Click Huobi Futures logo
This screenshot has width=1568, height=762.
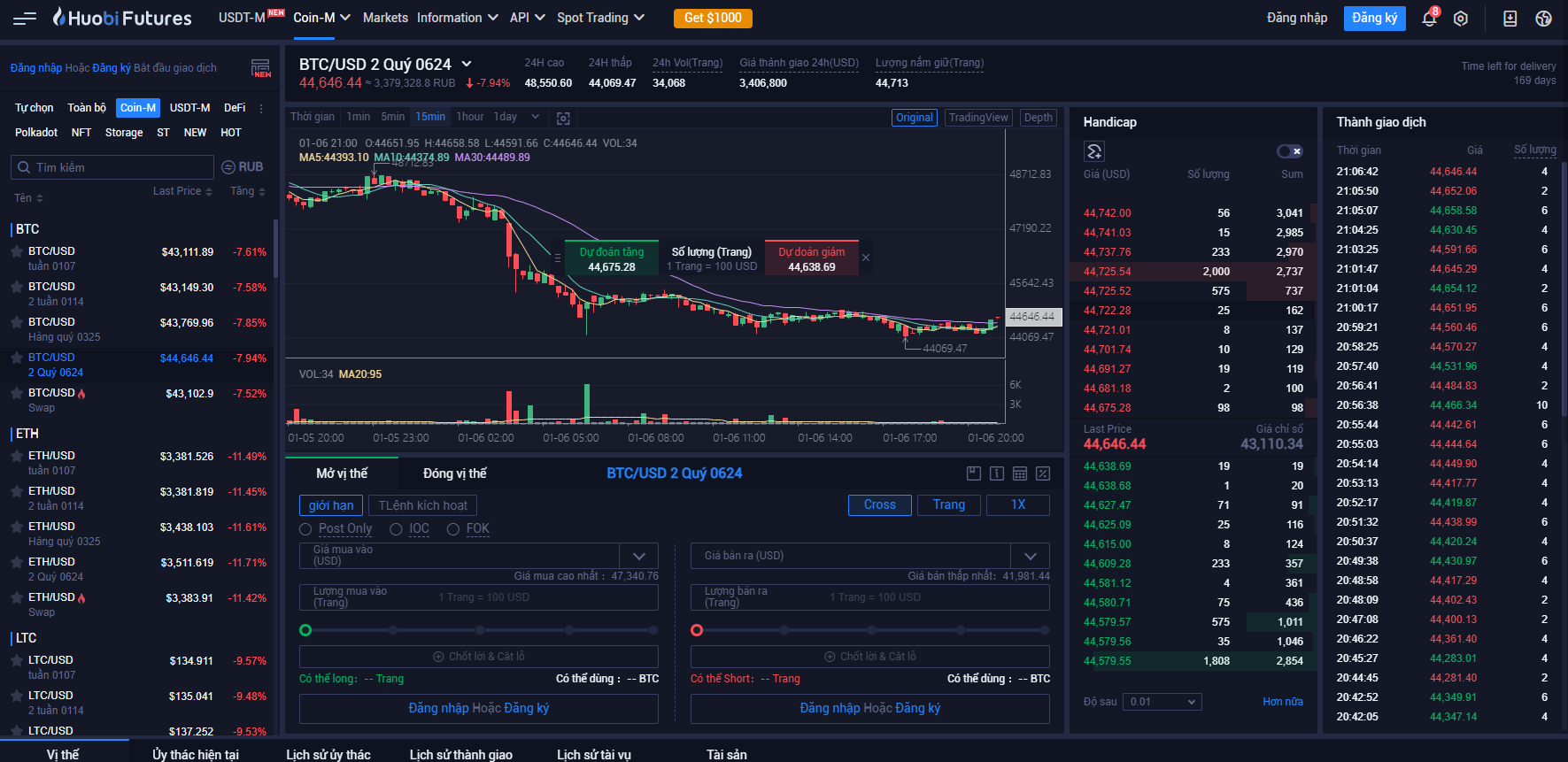point(122,18)
